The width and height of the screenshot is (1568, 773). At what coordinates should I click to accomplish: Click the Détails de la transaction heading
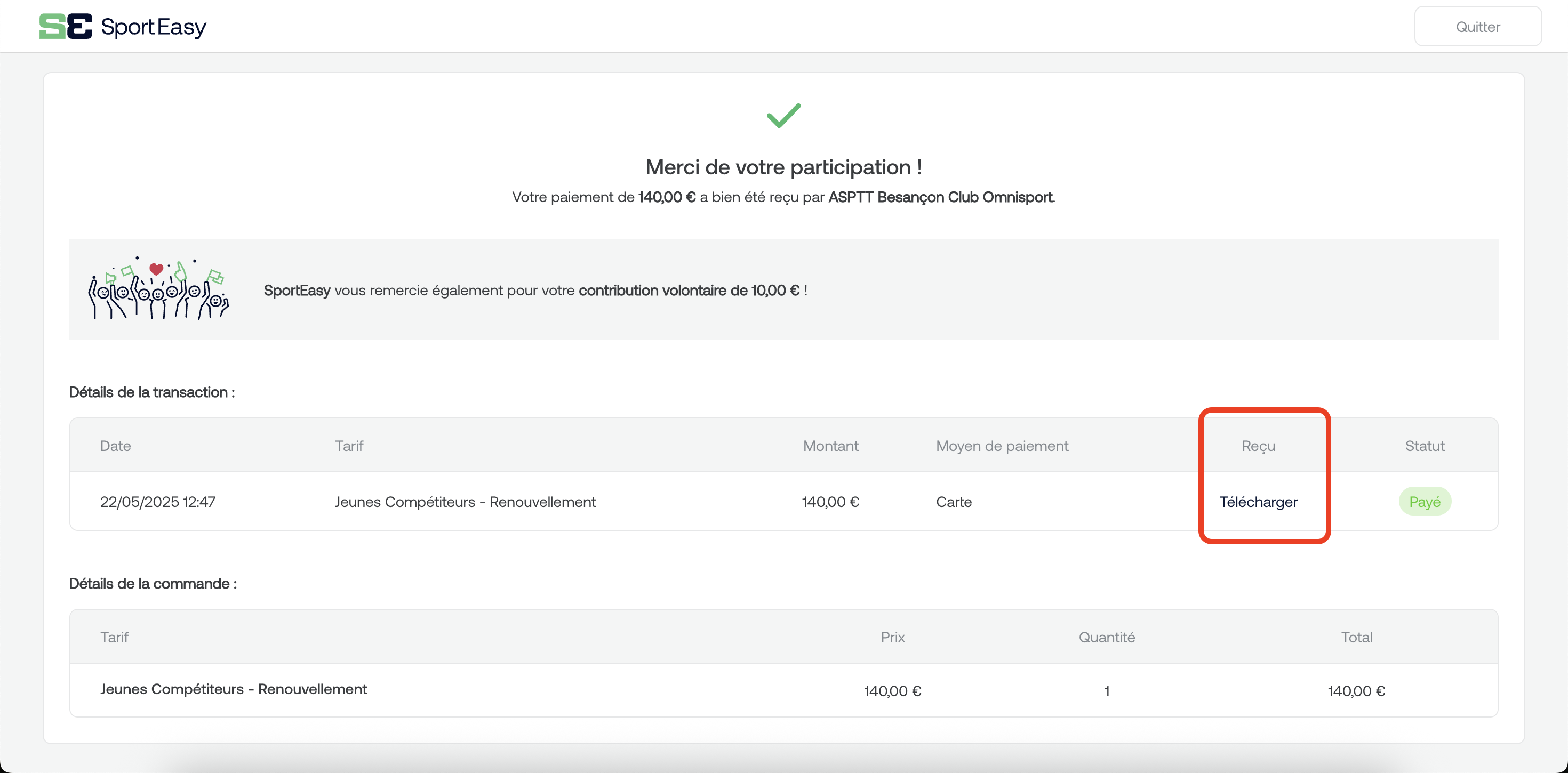[151, 392]
